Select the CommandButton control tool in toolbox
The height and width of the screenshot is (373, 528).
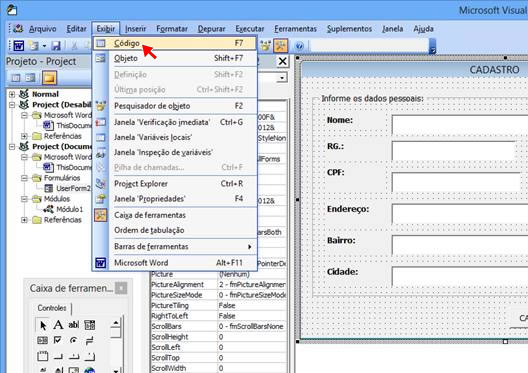coord(58,356)
